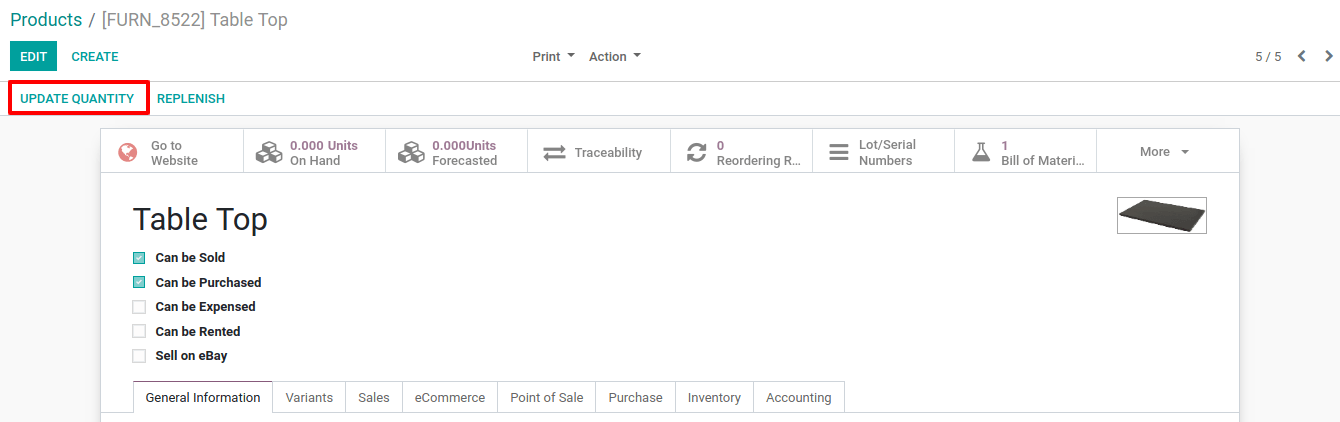Switch to the Inventory tab

pos(714,397)
